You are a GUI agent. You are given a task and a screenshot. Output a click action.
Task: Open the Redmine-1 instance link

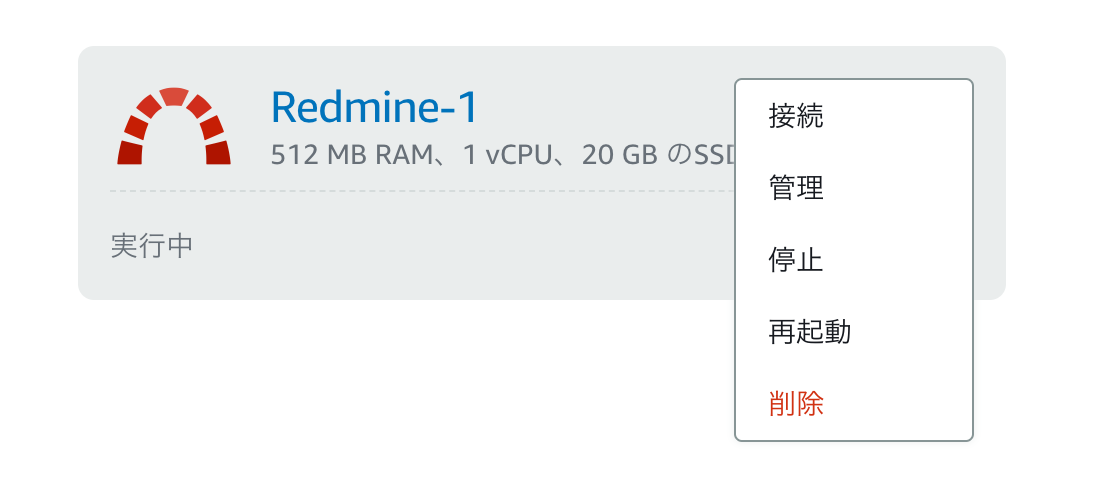[x=375, y=107]
